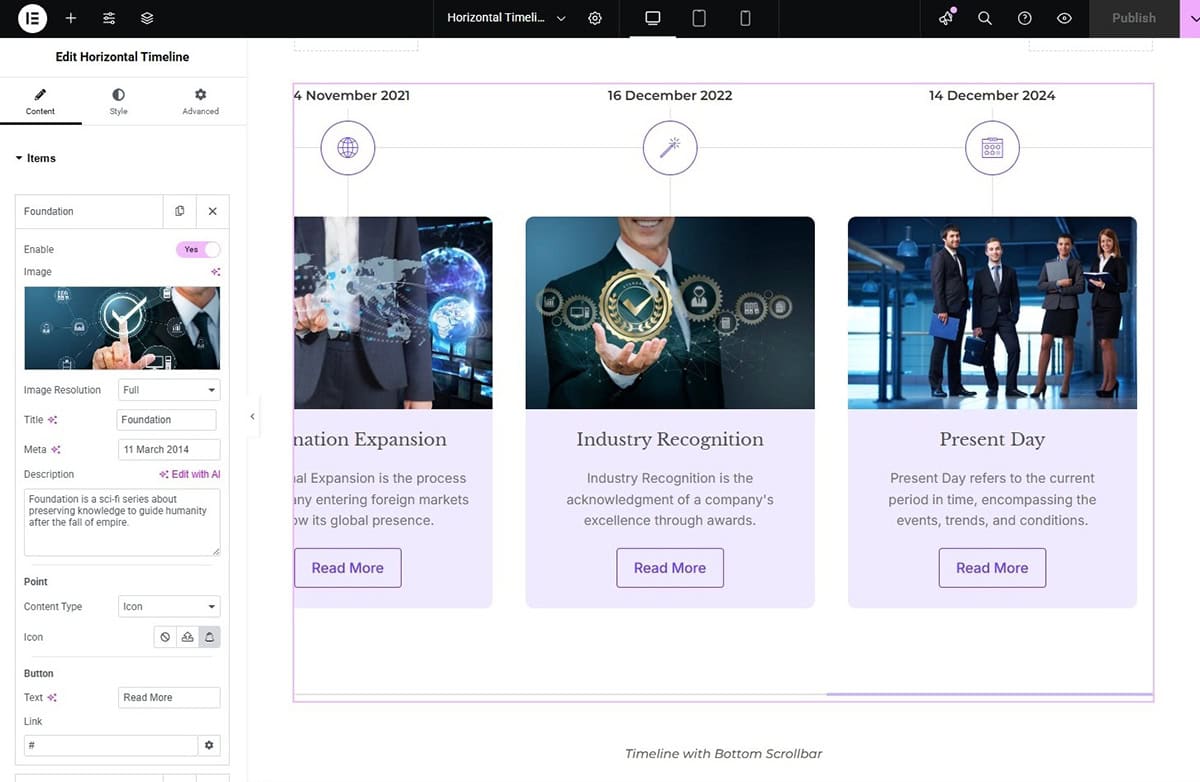Click the globe timeline point icon

(347, 148)
